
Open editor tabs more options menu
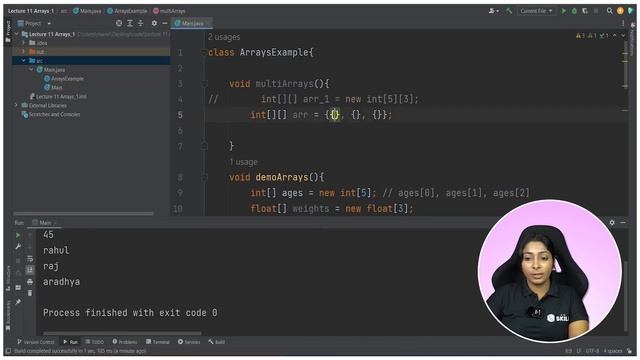click(623, 23)
